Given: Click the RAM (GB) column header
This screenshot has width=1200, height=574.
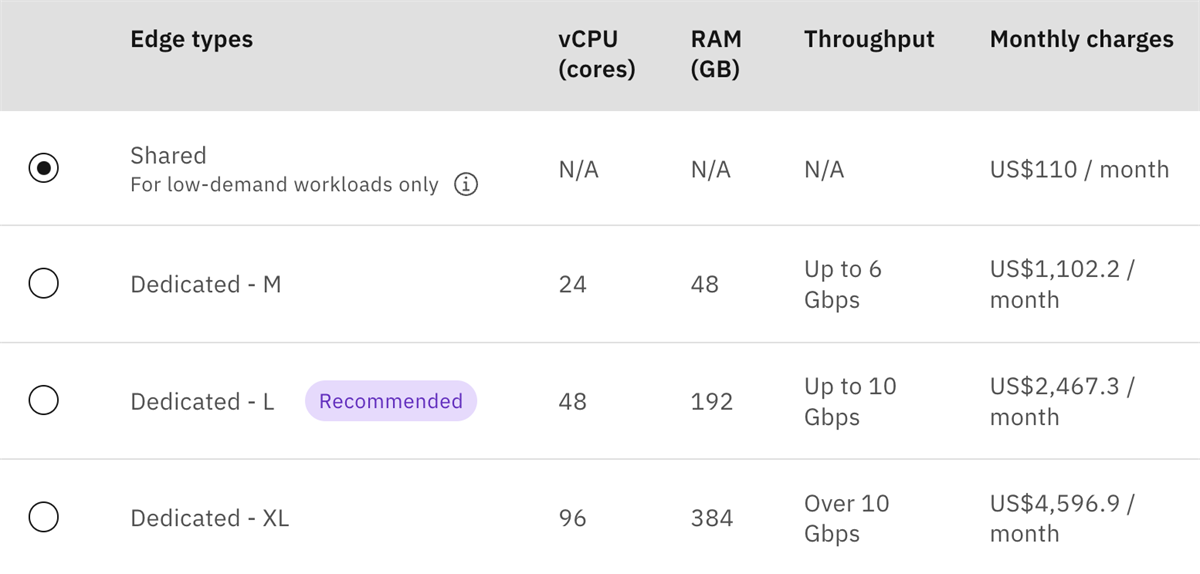Looking at the screenshot, I should 716,55.
